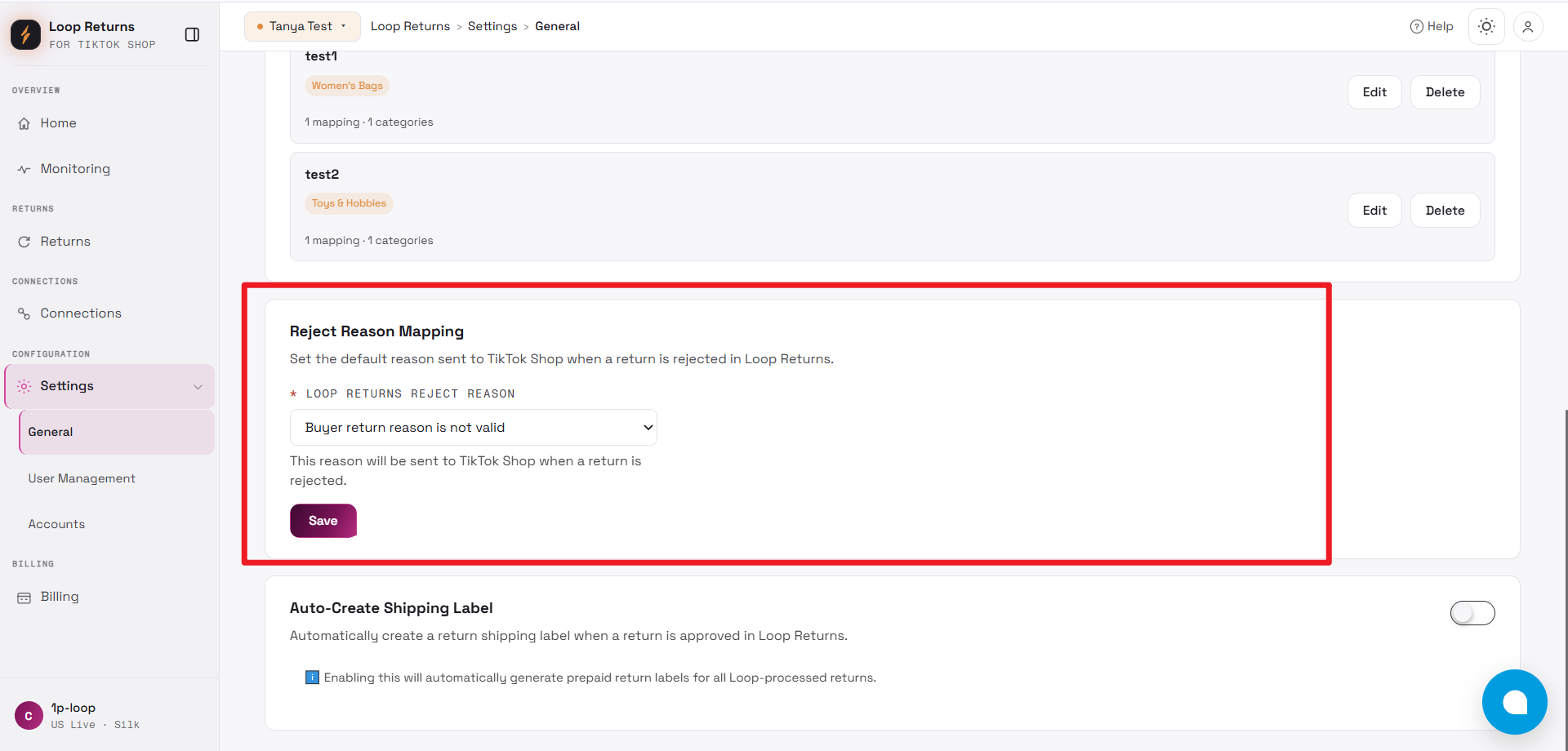Screen dimensions: 1568x751
Task: Open the Accounts page
Action: pyautogui.click(x=56, y=524)
